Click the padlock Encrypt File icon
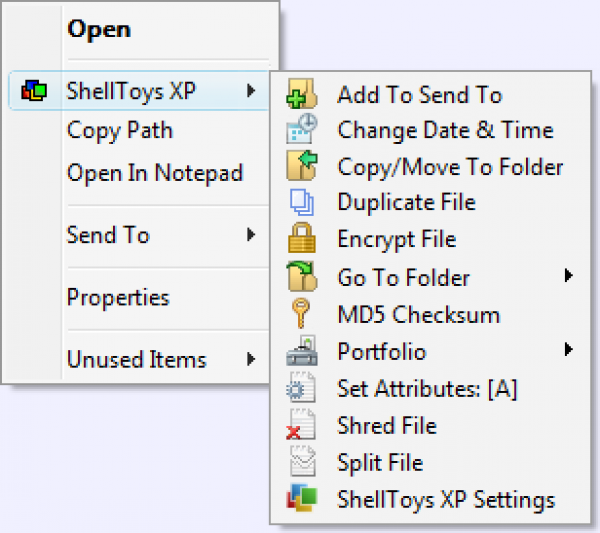Viewport: 600px width, 533px height. (301, 240)
